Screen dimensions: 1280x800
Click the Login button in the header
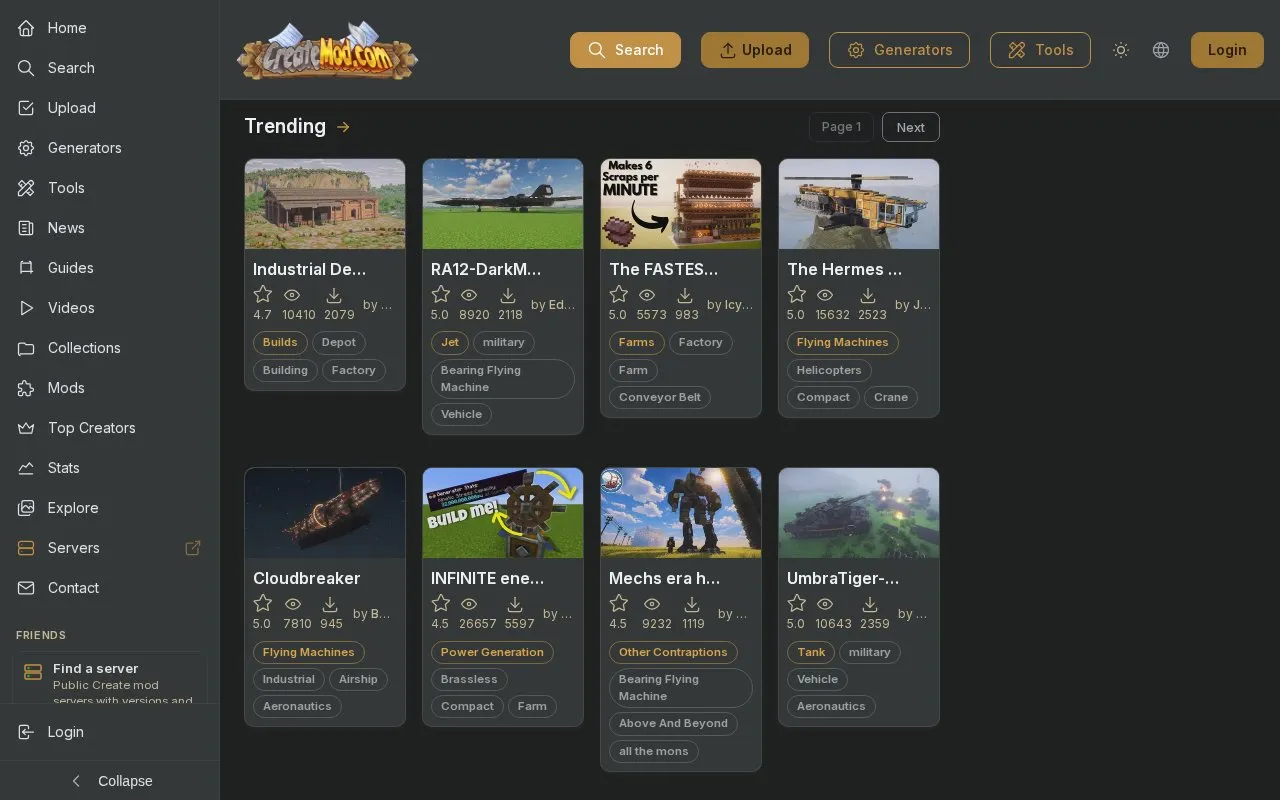(x=1227, y=50)
